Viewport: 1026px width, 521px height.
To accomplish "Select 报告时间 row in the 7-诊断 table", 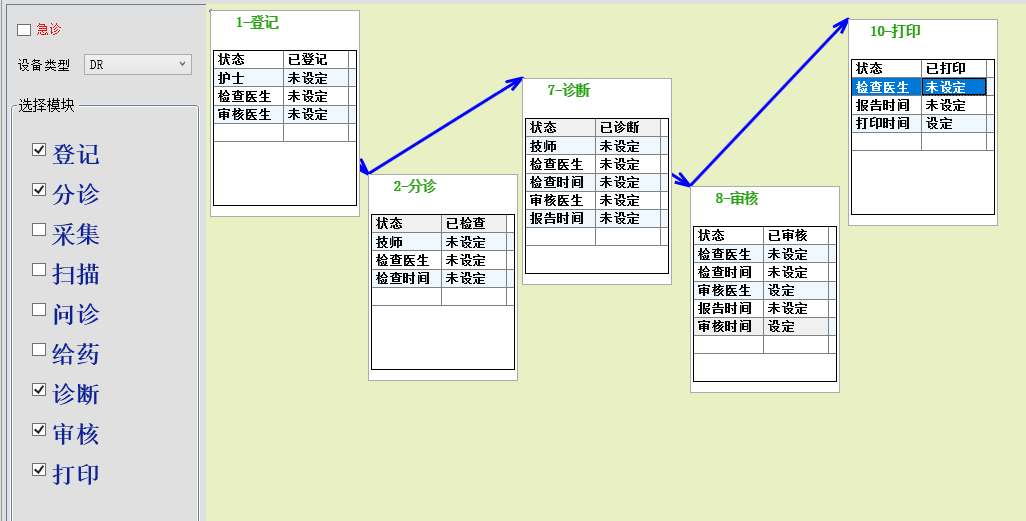I will [557, 219].
